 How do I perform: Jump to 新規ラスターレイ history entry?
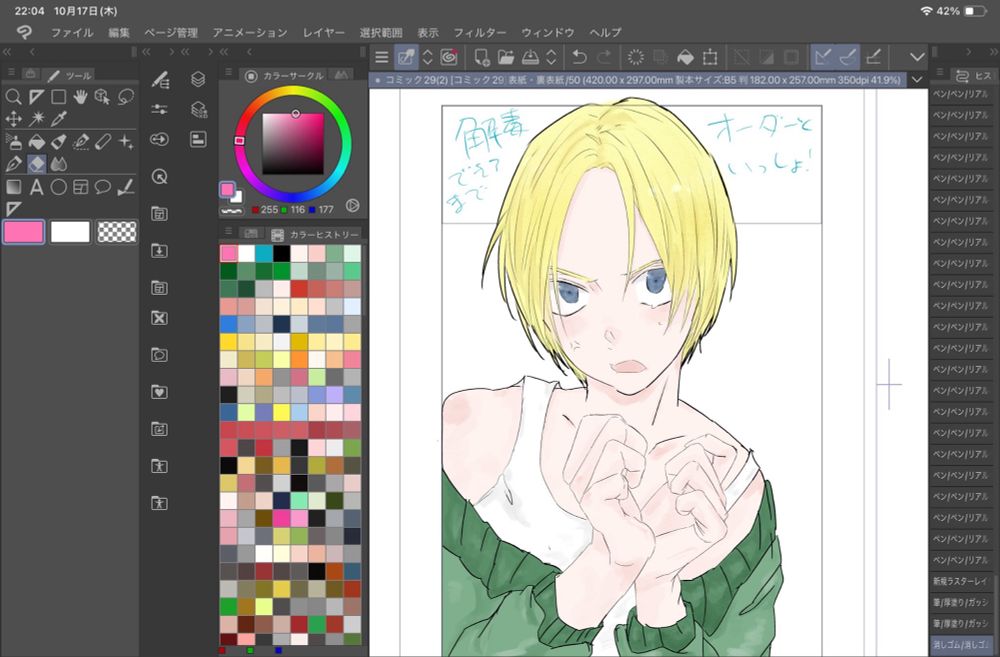(x=960, y=582)
